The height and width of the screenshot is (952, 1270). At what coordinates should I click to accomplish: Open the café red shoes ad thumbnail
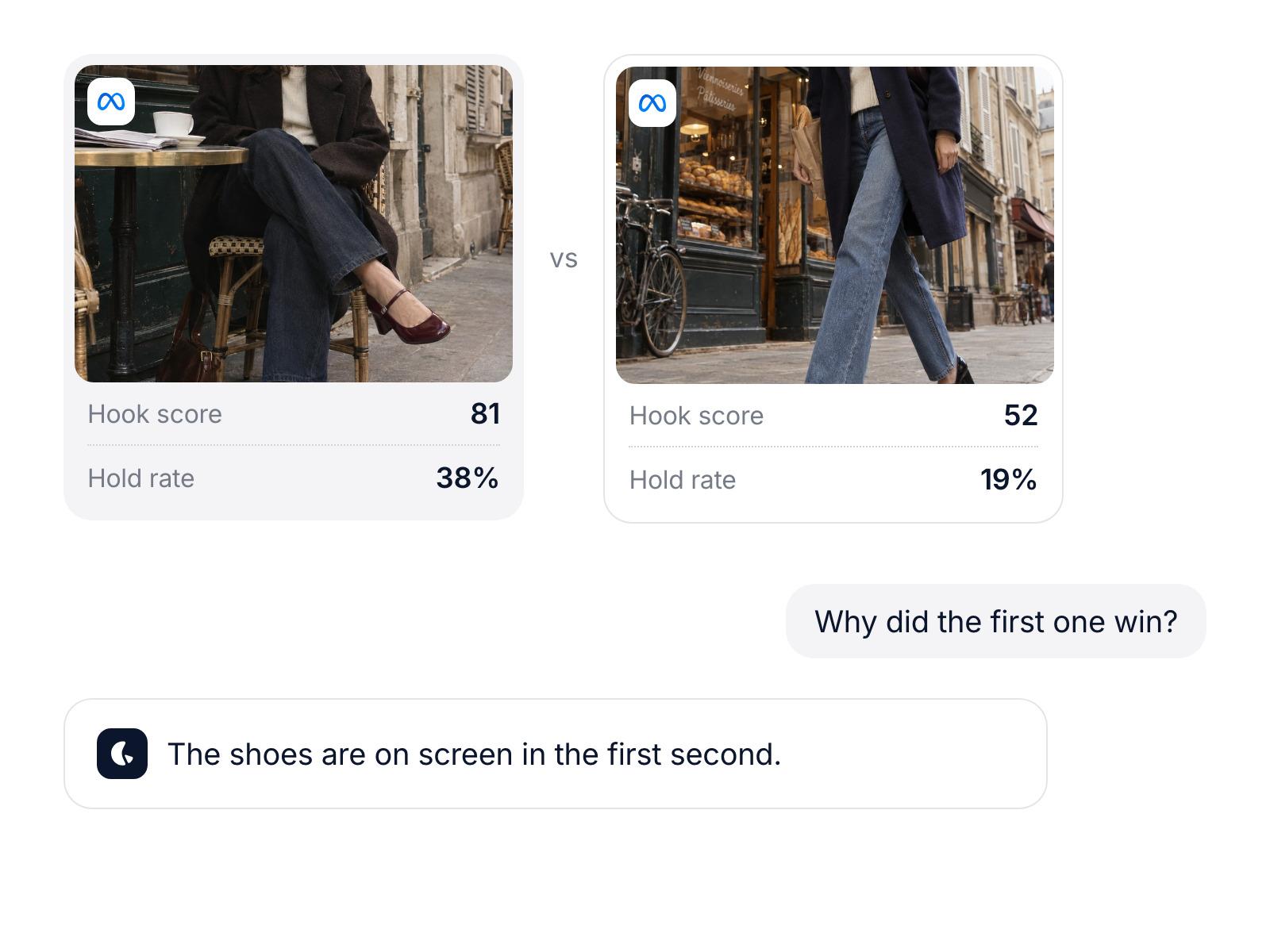tap(294, 224)
